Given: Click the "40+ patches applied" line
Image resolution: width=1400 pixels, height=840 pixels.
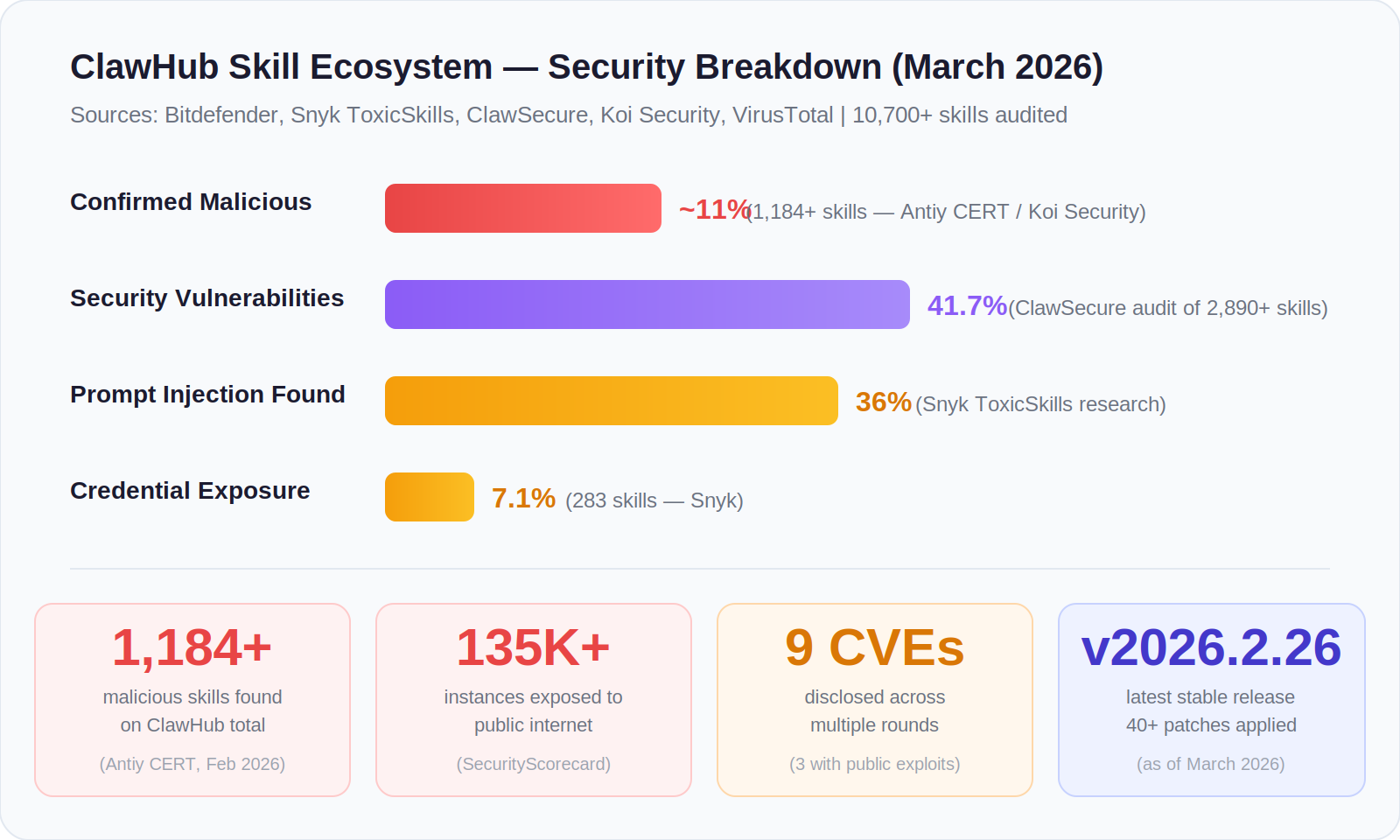Looking at the screenshot, I should [x=1211, y=725].
